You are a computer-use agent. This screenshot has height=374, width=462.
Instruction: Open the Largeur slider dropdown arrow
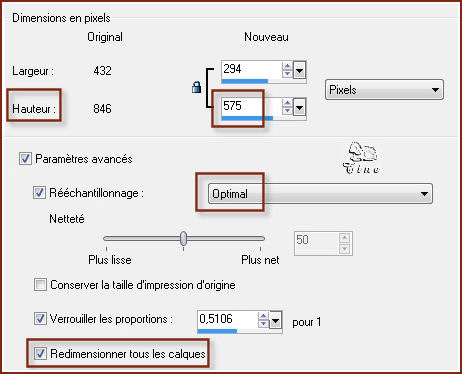click(x=299, y=70)
